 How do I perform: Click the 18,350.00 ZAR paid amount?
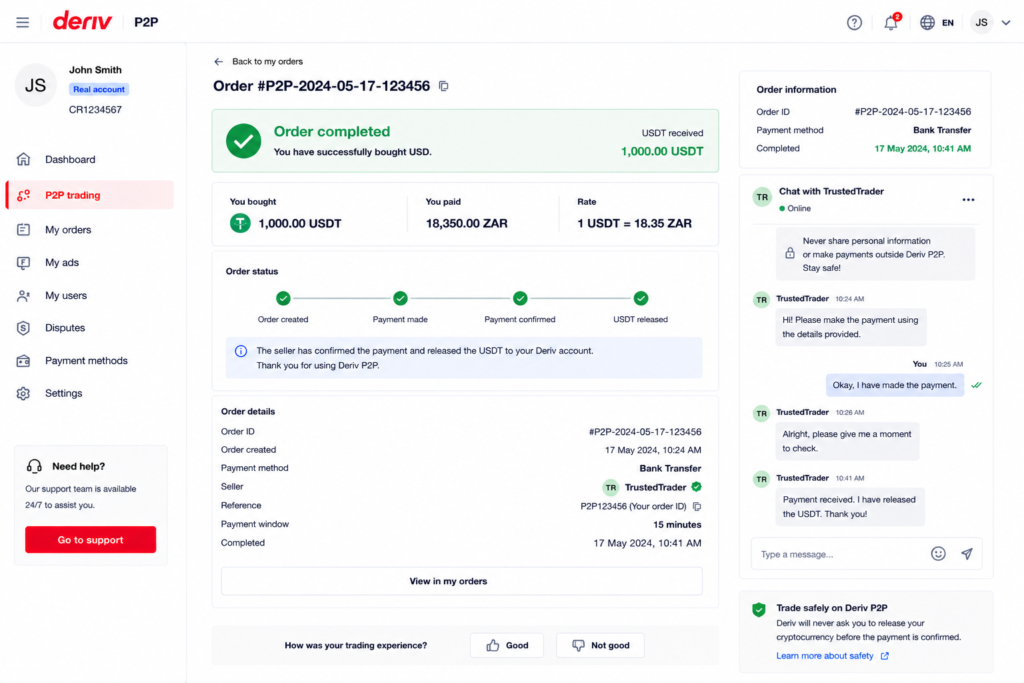[x=466, y=223]
